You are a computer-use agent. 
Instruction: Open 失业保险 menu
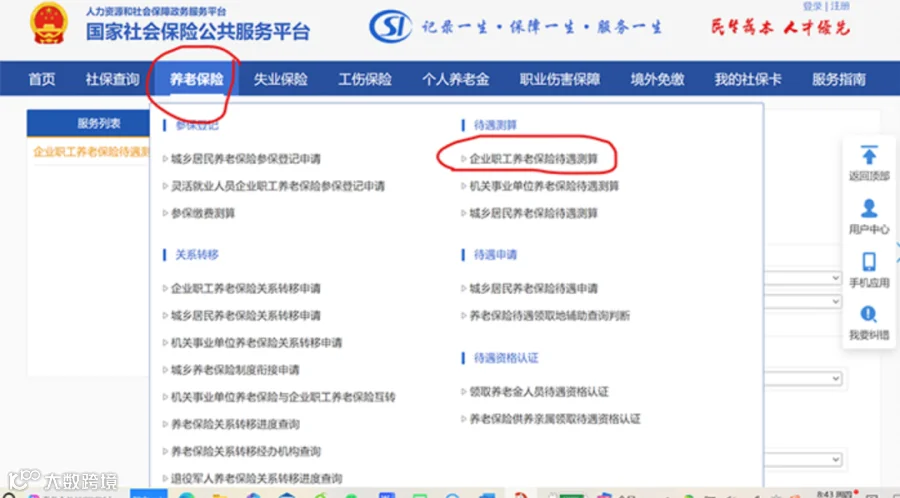281,79
